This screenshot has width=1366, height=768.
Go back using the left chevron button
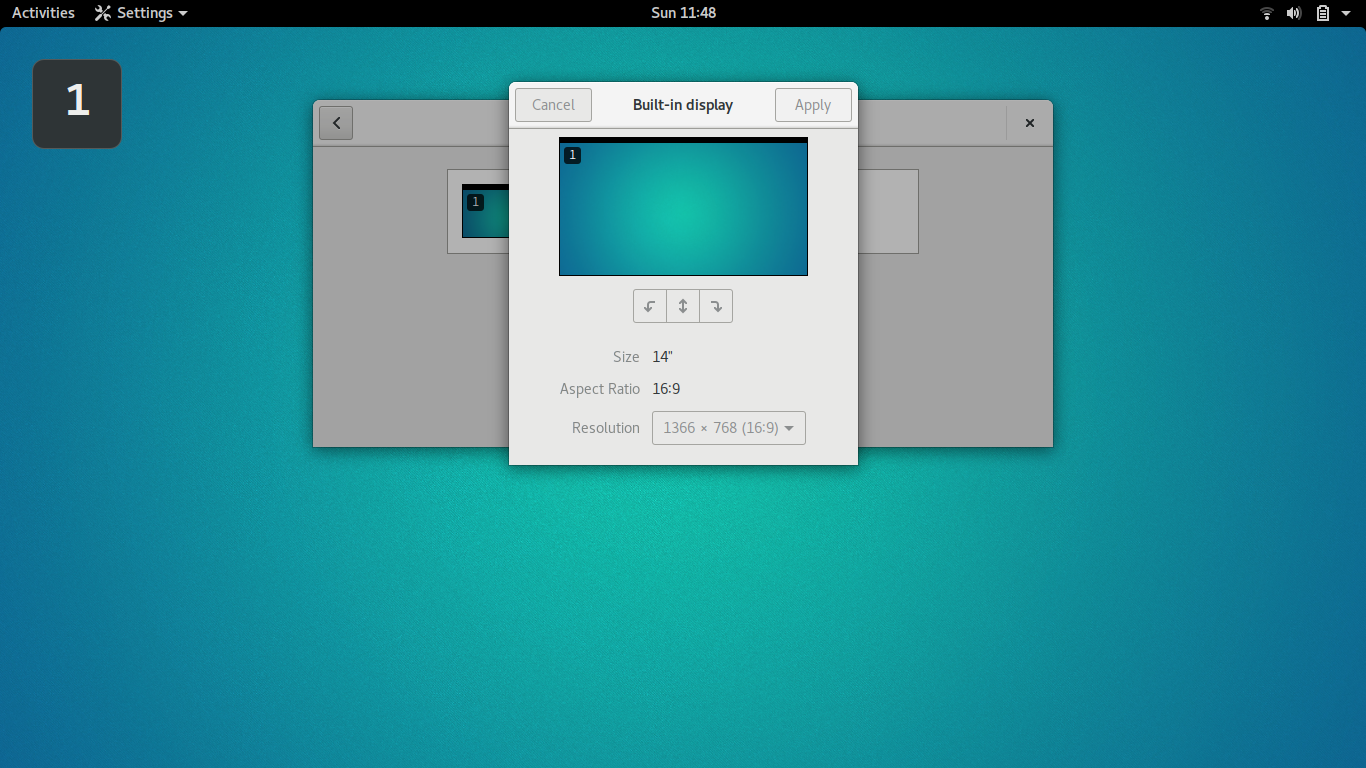pyautogui.click(x=336, y=123)
